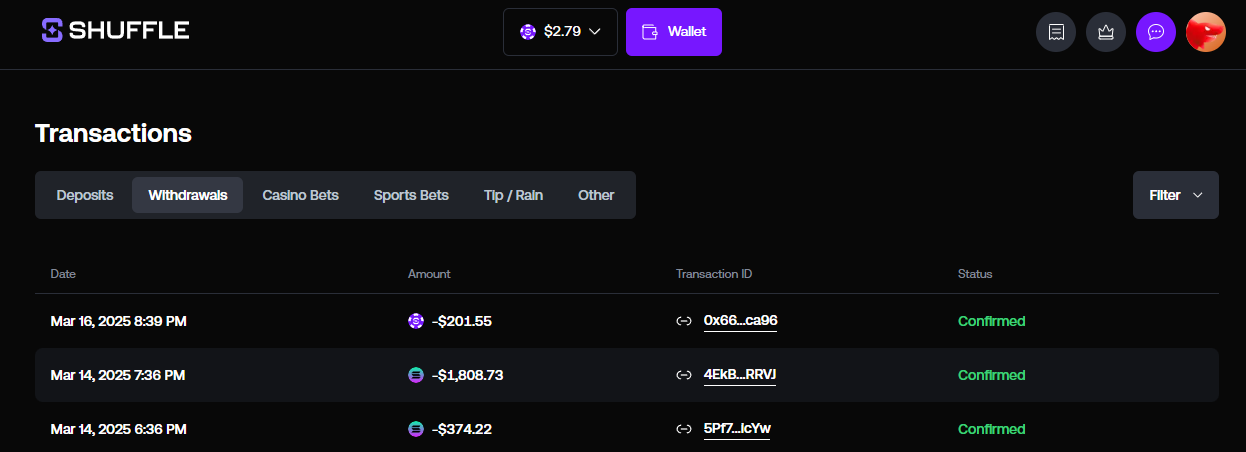Click the coin icon next to -$1,808.73

pyautogui.click(x=416, y=375)
